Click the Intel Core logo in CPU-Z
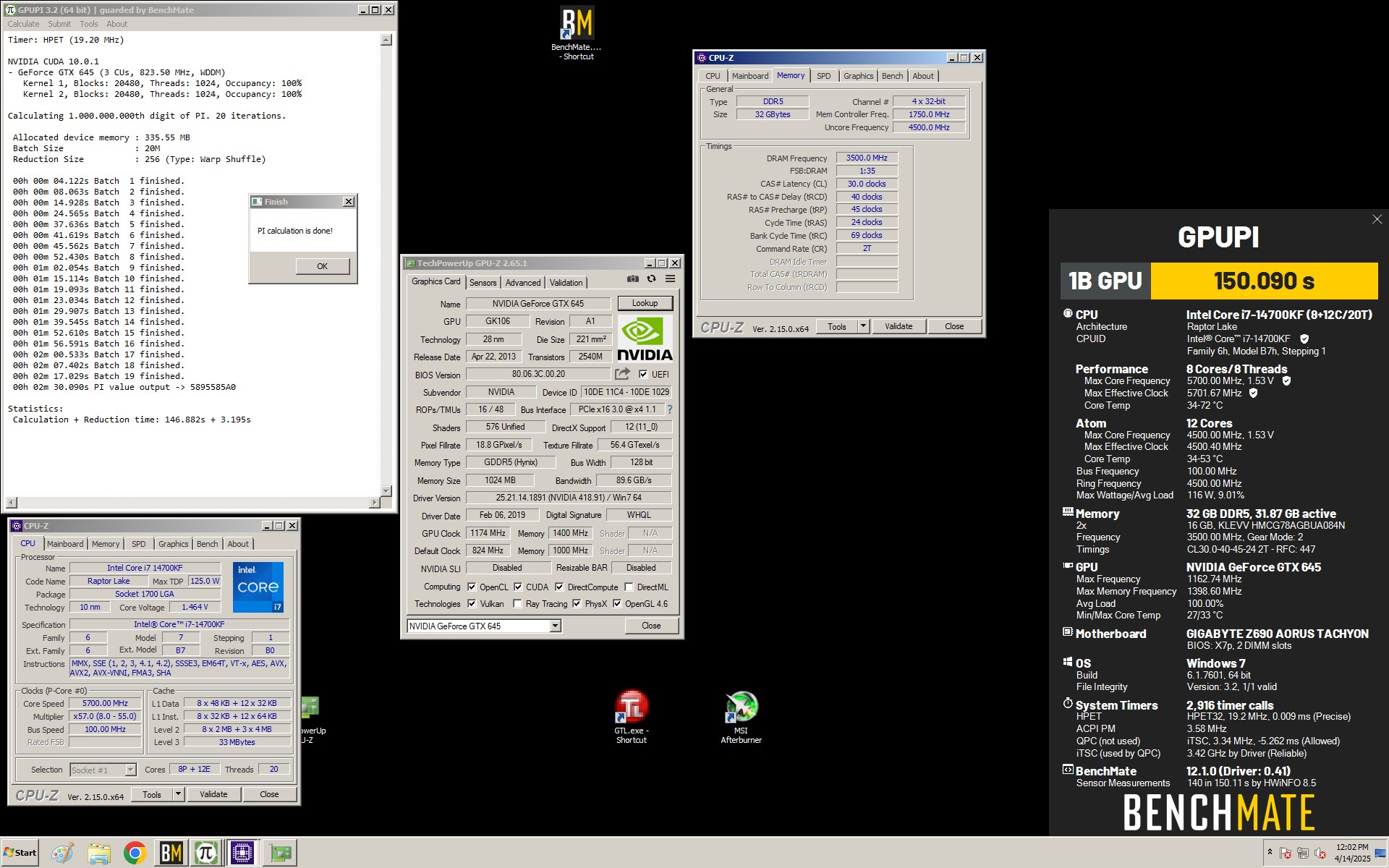This screenshot has height=868, width=1389. [x=258, y=587]
